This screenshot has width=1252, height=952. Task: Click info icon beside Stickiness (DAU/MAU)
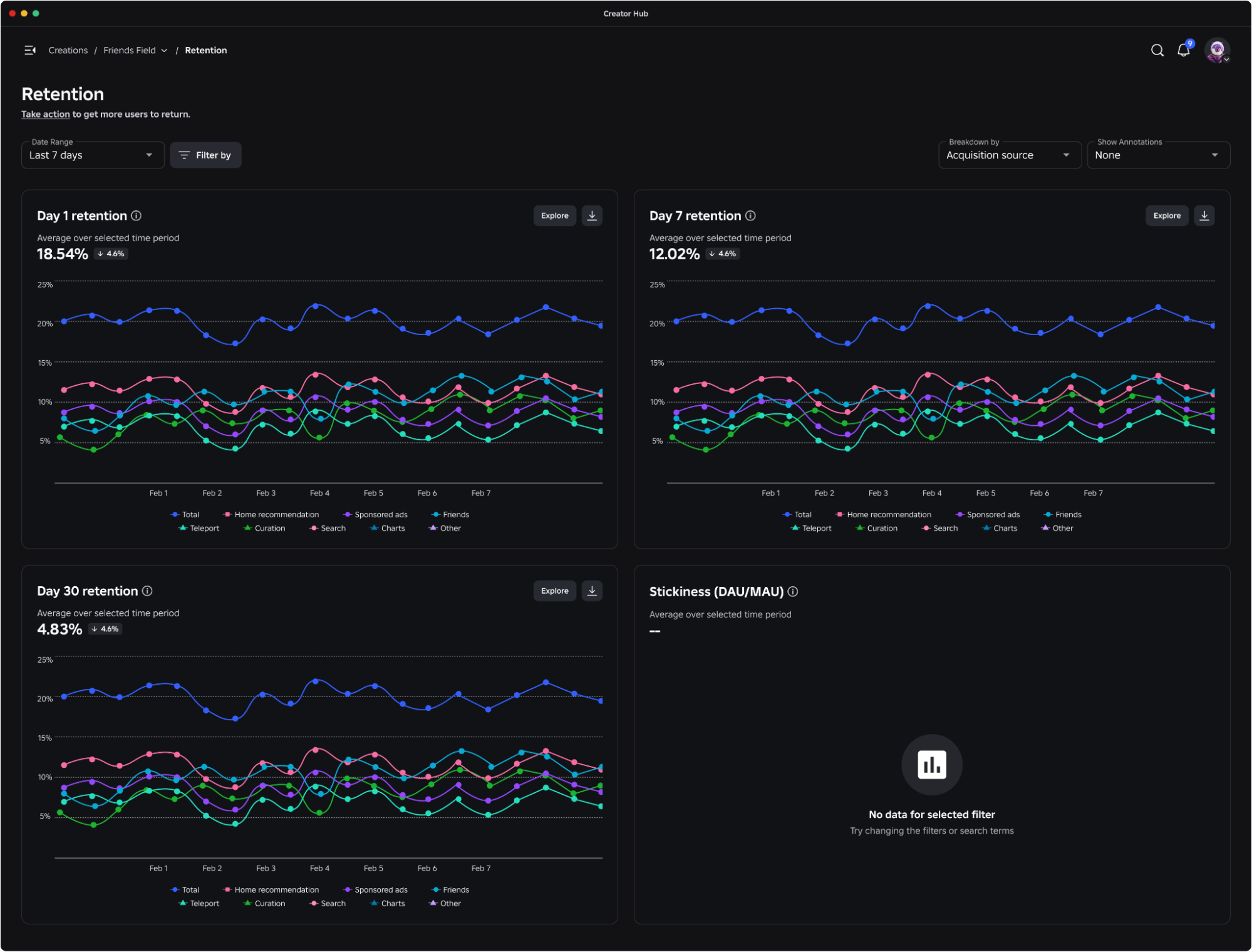[x=792, y=591]
